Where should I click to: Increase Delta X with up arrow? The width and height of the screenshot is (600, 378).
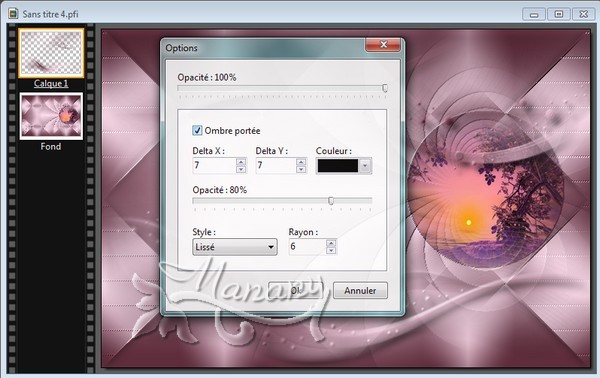pyautogui.click(x=241, y=162)
